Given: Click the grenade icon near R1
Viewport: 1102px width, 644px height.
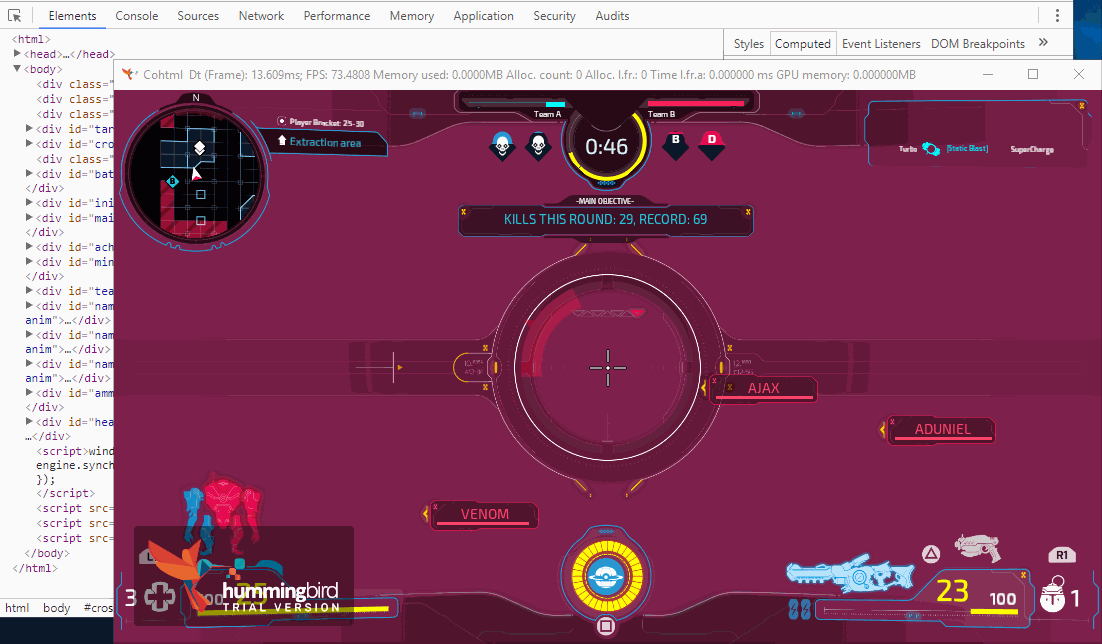Looking at the screenshot, I should [1051, 596].
